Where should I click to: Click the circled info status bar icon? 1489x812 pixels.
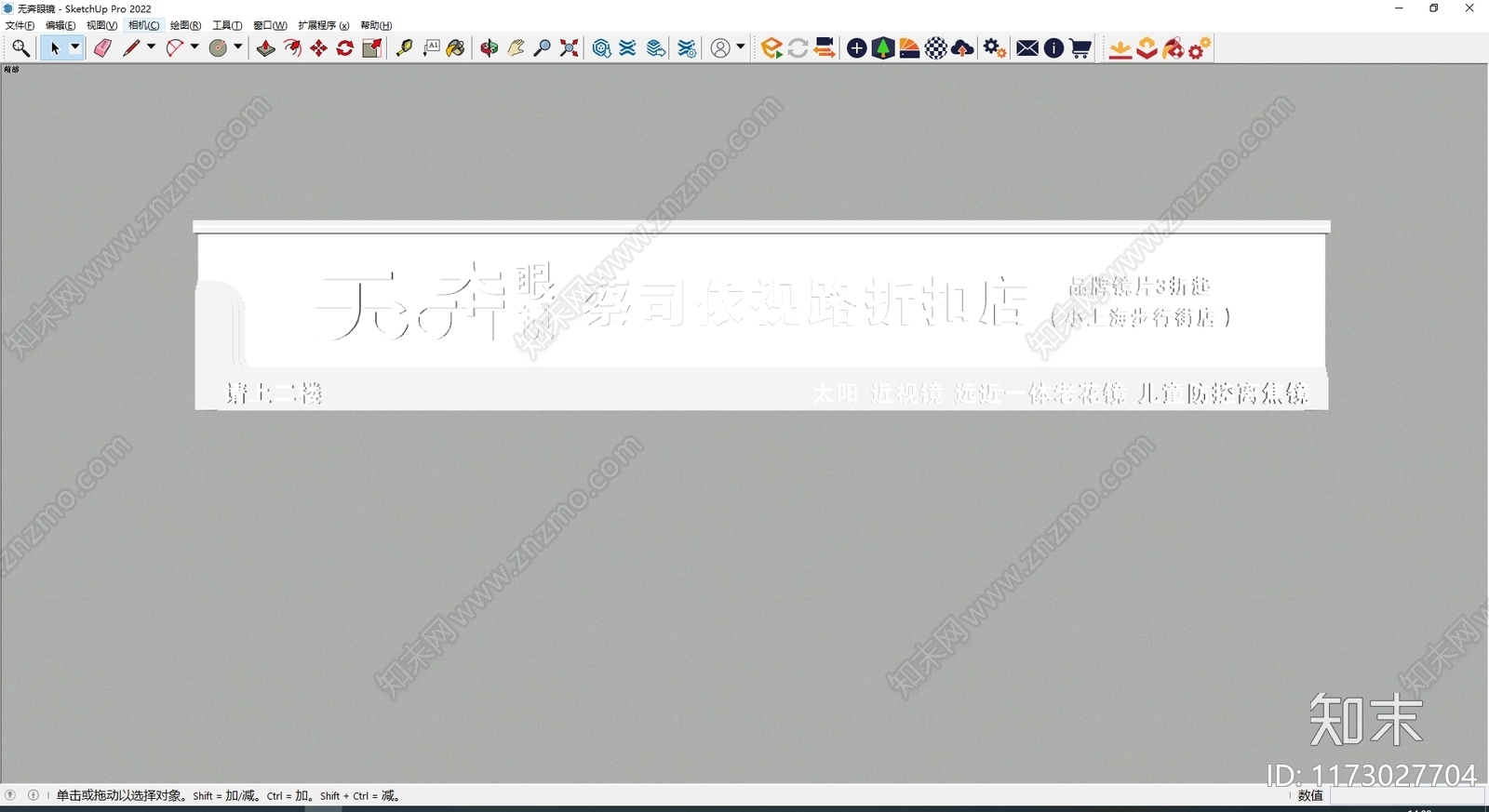coord(34,795)
